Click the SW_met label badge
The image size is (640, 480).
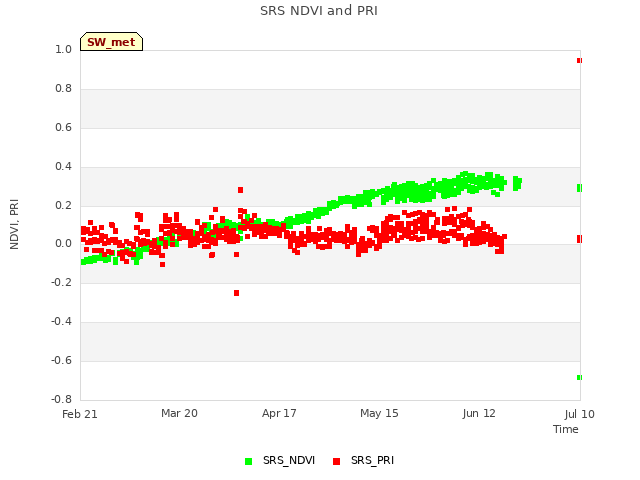pos(111,42)
